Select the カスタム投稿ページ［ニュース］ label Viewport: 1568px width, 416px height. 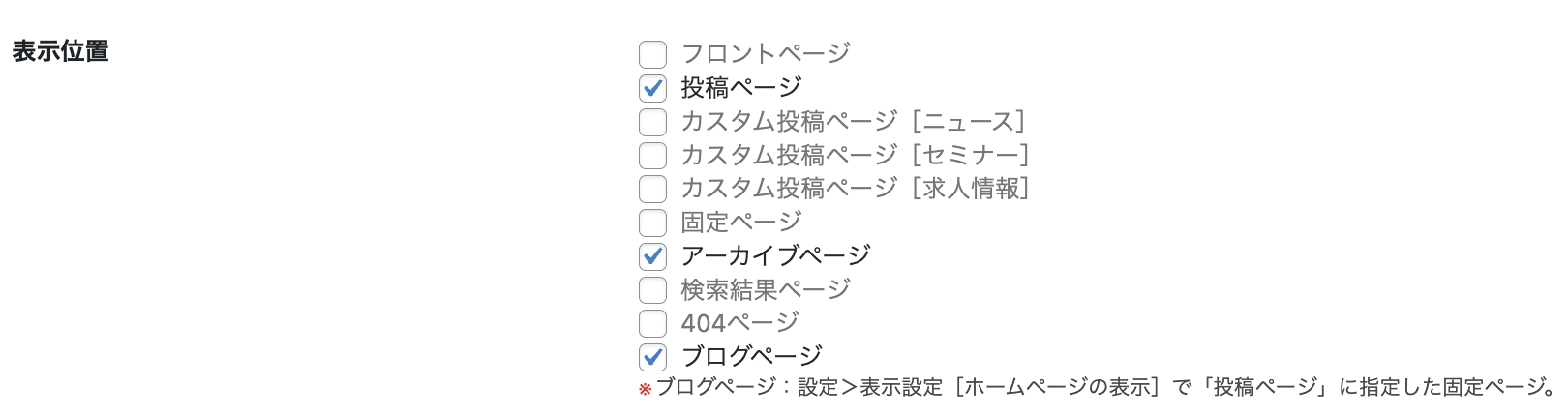click(853, 121)
